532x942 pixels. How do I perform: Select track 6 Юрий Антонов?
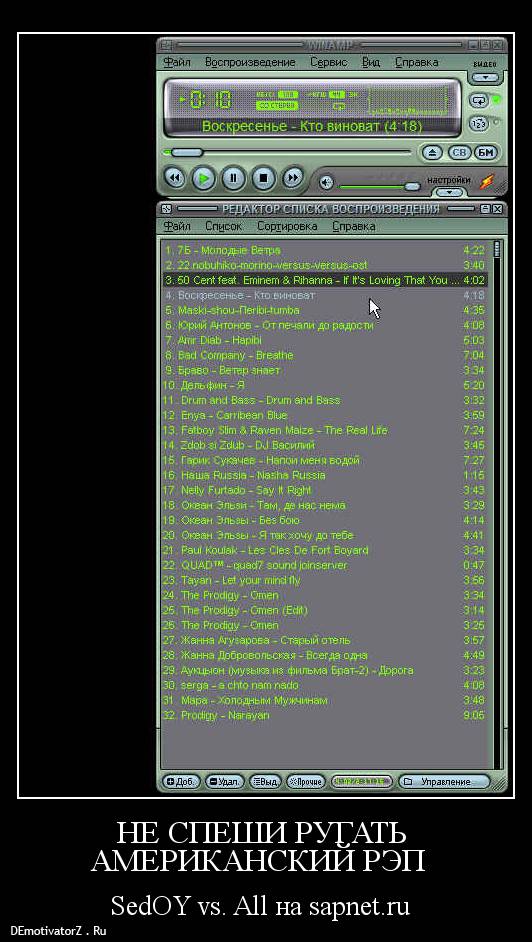tap(325, 326)
